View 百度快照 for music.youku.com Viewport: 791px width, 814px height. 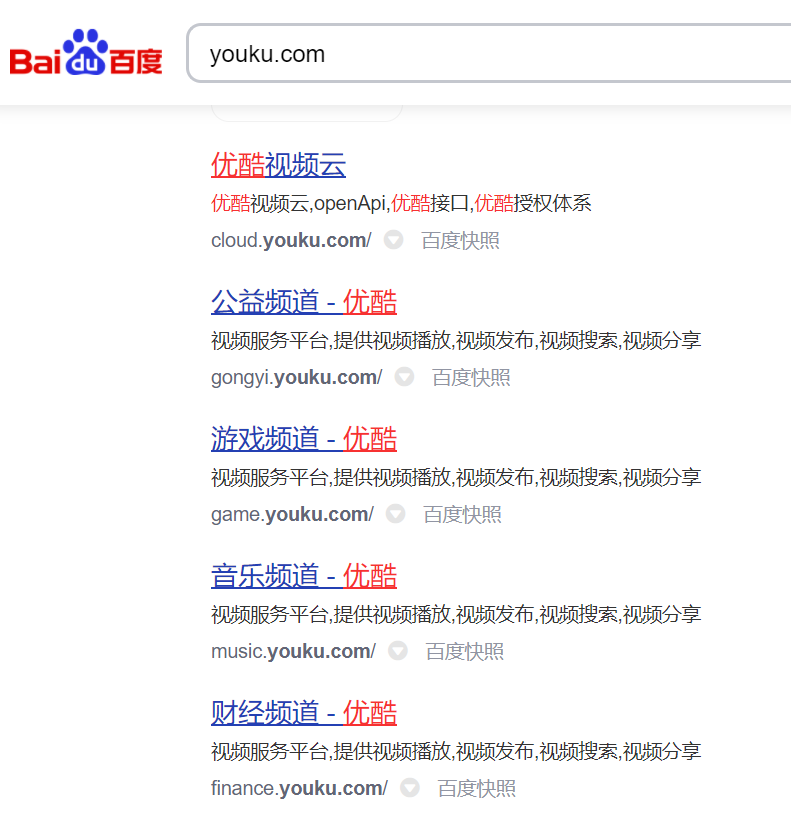tap(465, 652)
